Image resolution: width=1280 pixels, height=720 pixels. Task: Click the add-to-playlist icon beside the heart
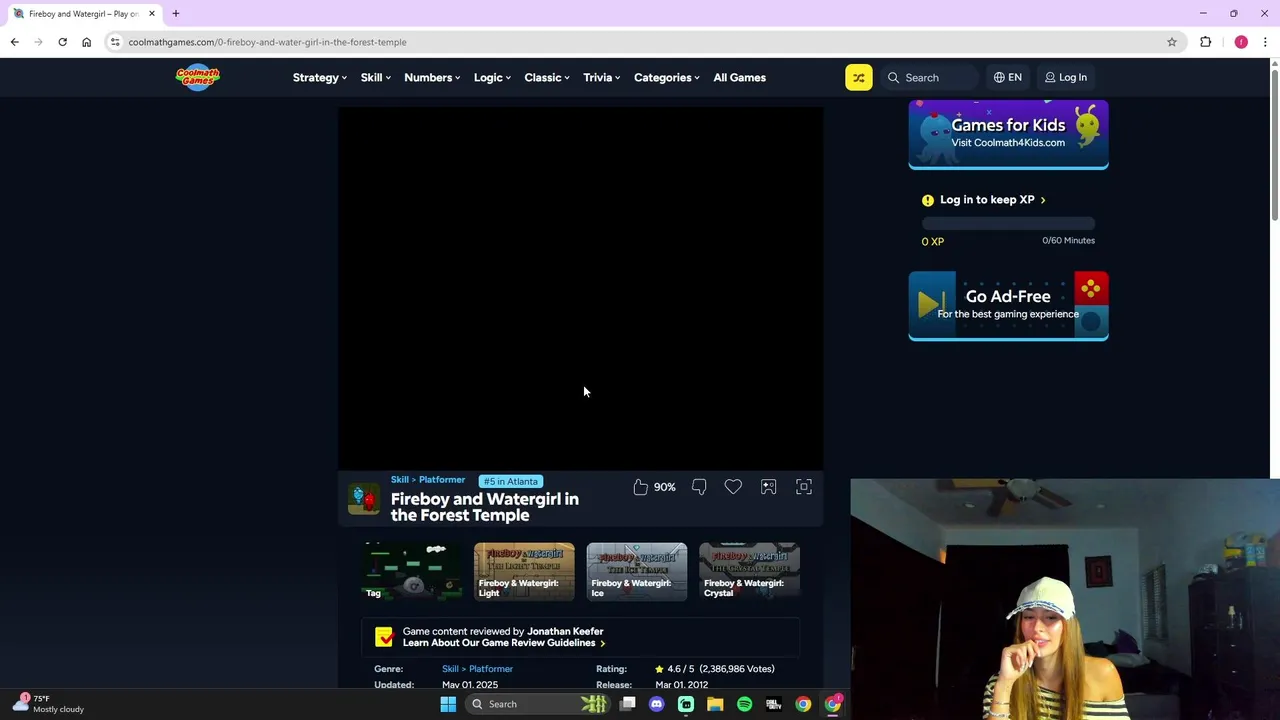[x=768, y=487]
